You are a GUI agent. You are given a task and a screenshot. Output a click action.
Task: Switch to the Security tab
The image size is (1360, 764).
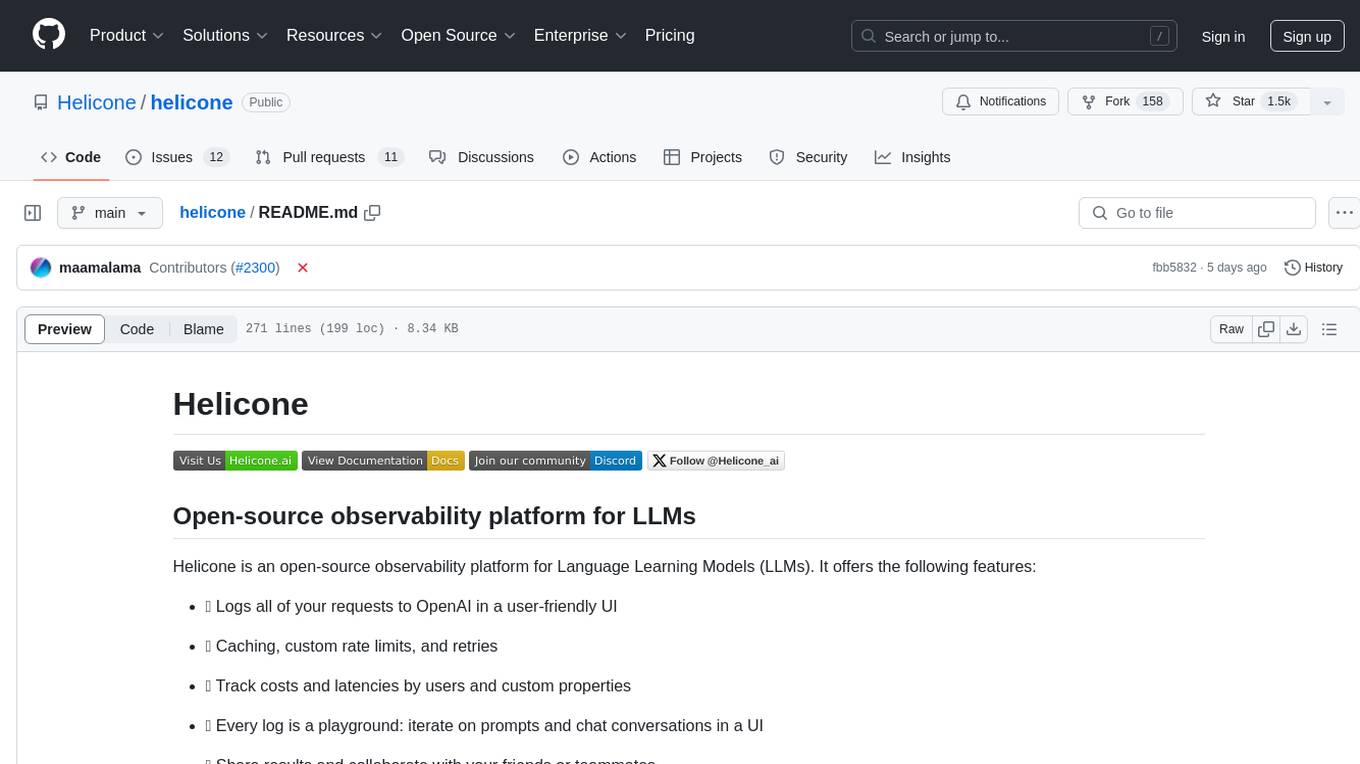pyautogui.click(x=808, y=157)
